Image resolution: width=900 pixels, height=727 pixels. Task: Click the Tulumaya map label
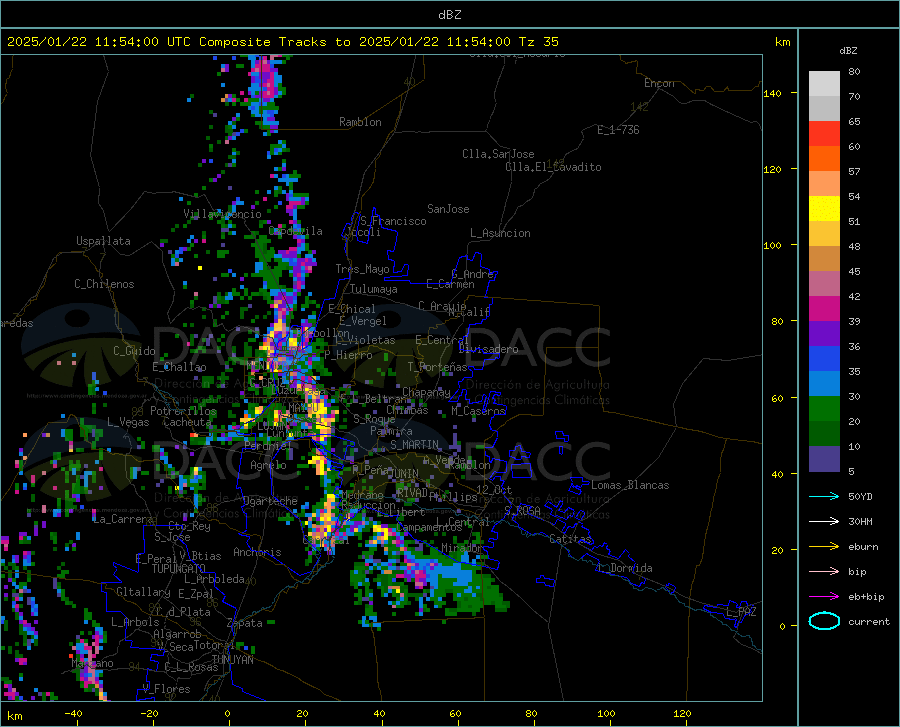[x=374, y=289]
